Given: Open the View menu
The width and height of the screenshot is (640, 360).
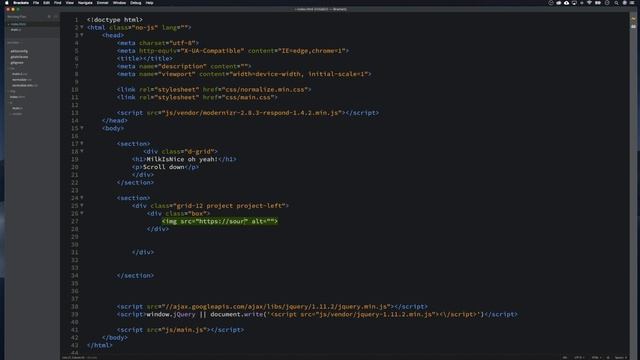Looking at the screenshot, I should 70,3.
